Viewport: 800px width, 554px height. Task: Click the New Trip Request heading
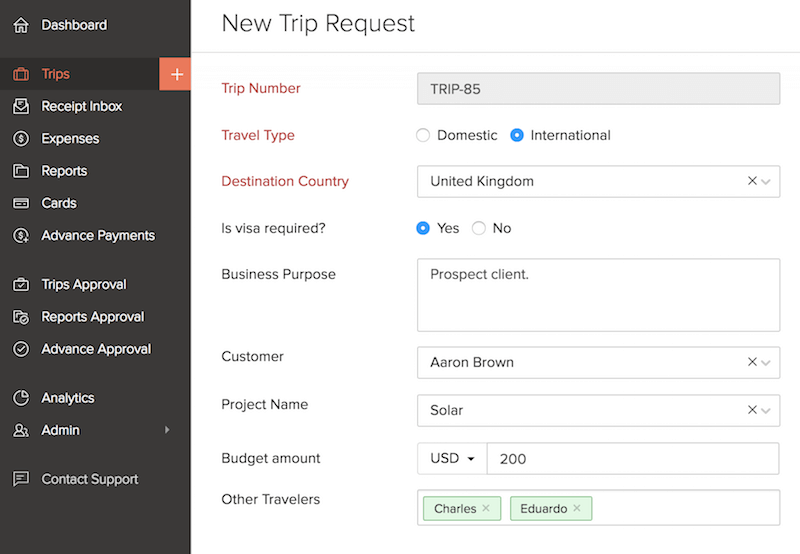(318, 23)
